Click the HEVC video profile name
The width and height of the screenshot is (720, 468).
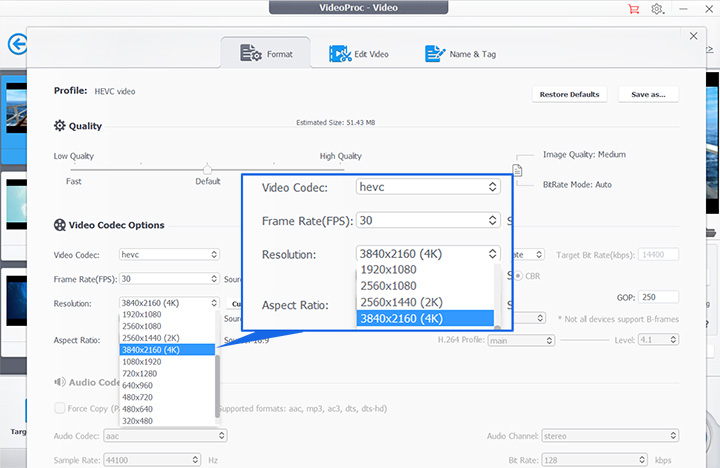point(115,91)
